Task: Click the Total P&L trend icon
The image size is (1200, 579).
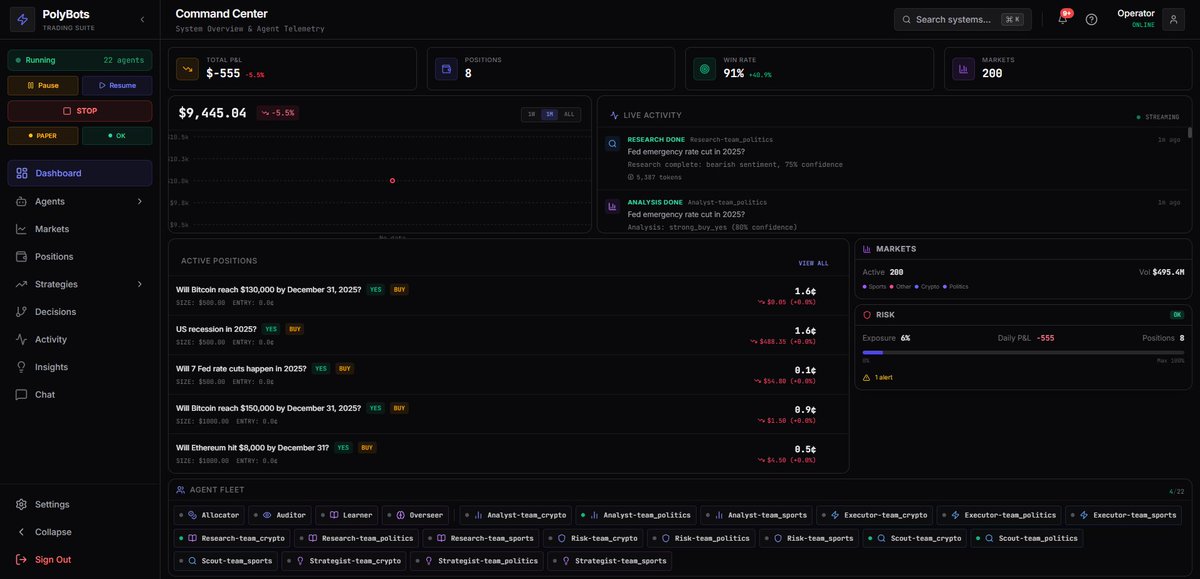Action: pos(187,69)
